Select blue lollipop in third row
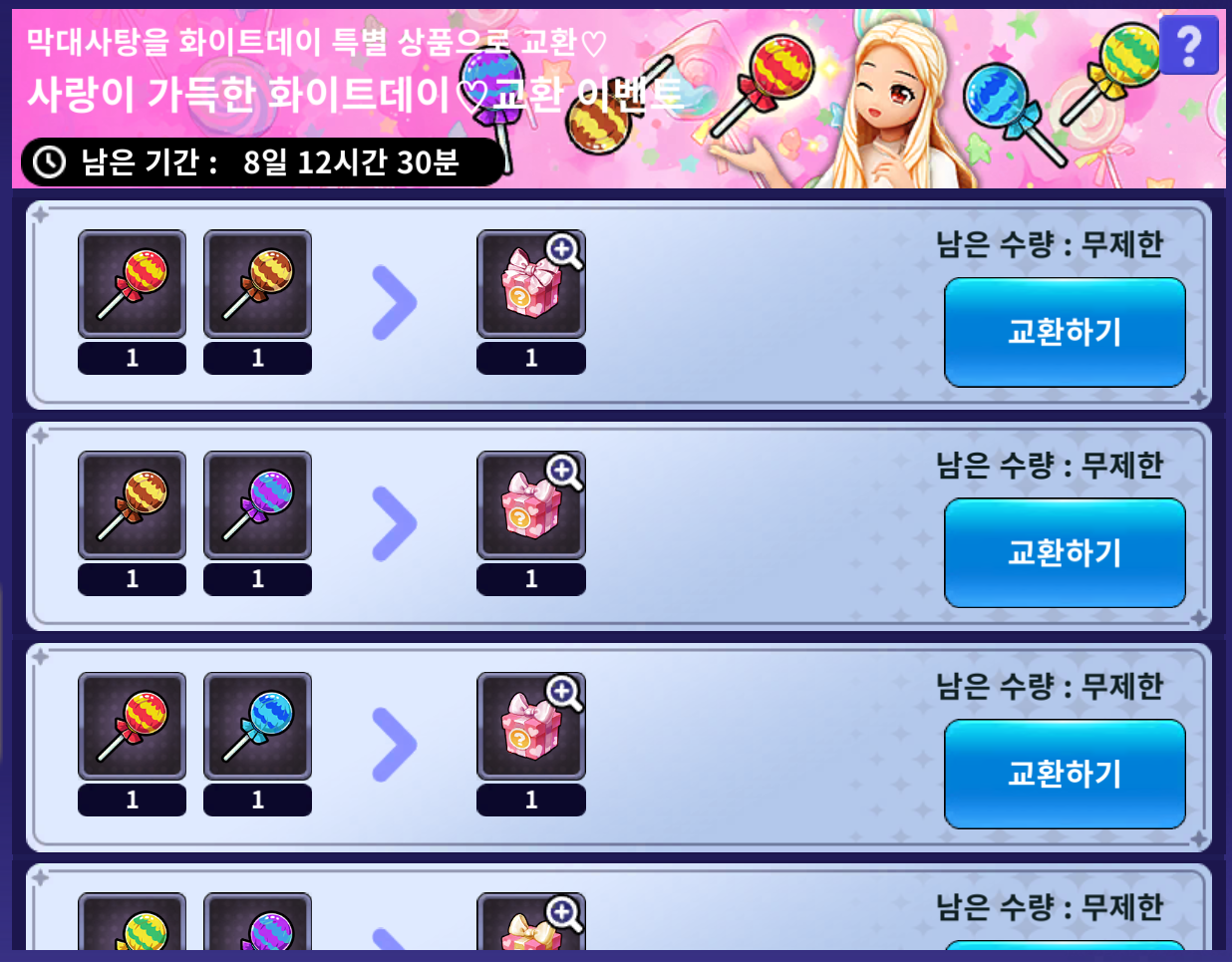 (x=258, y=727)
